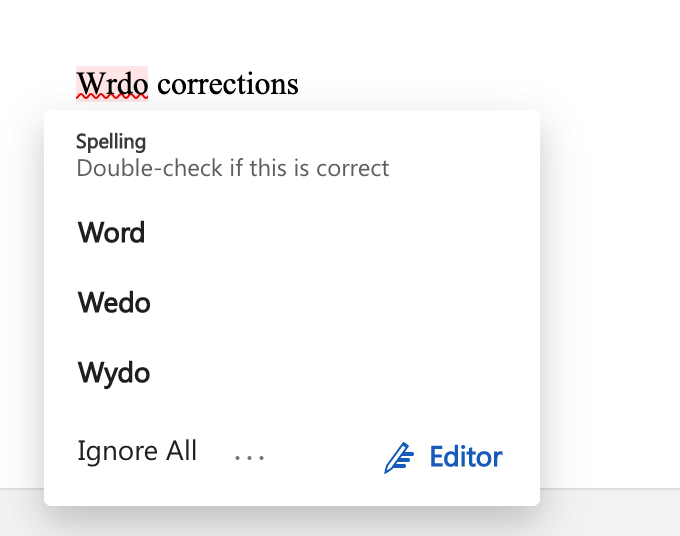680x536 pixels.
Task: Select the "Word" spelling suggestion
Action: [x=111, y=233]
